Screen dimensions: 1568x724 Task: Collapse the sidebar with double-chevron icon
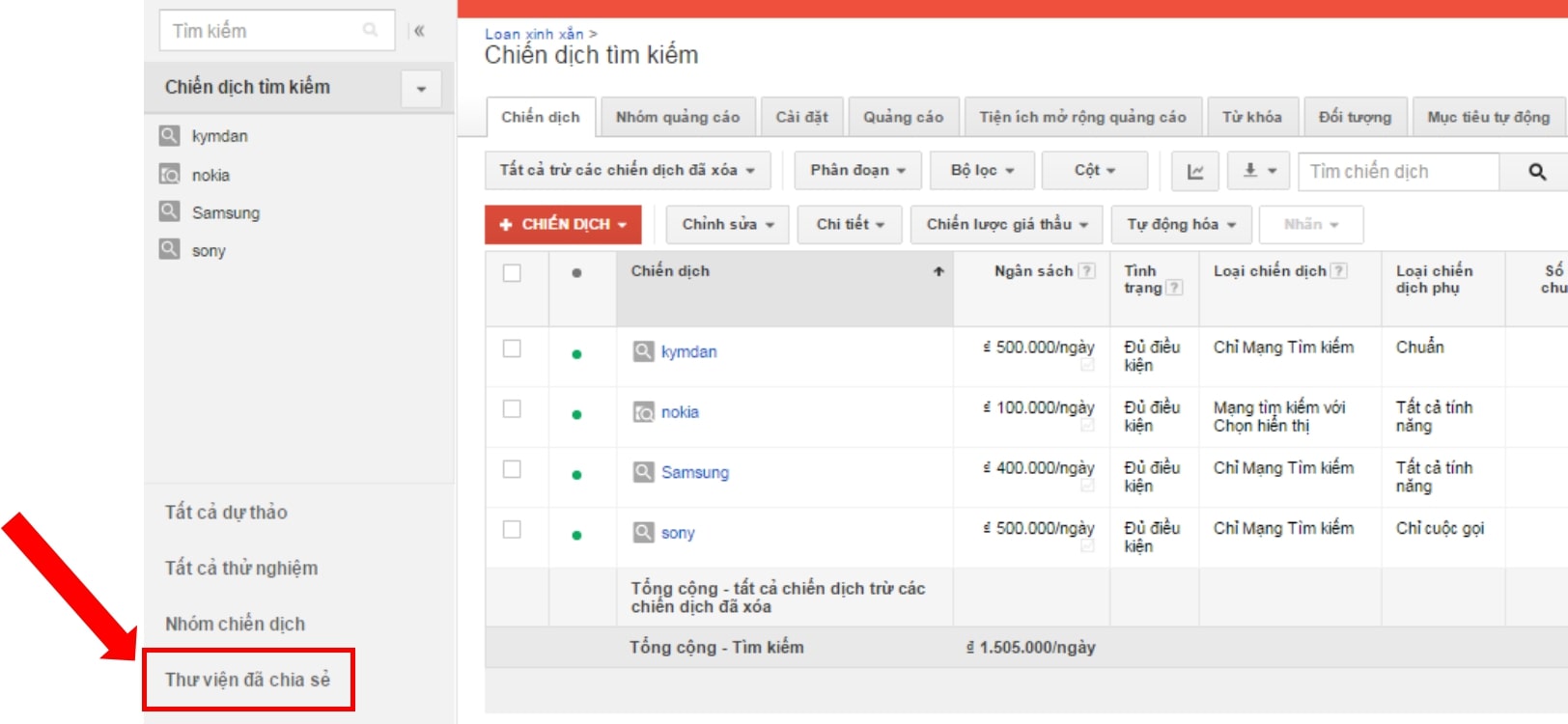click(419, 31)
